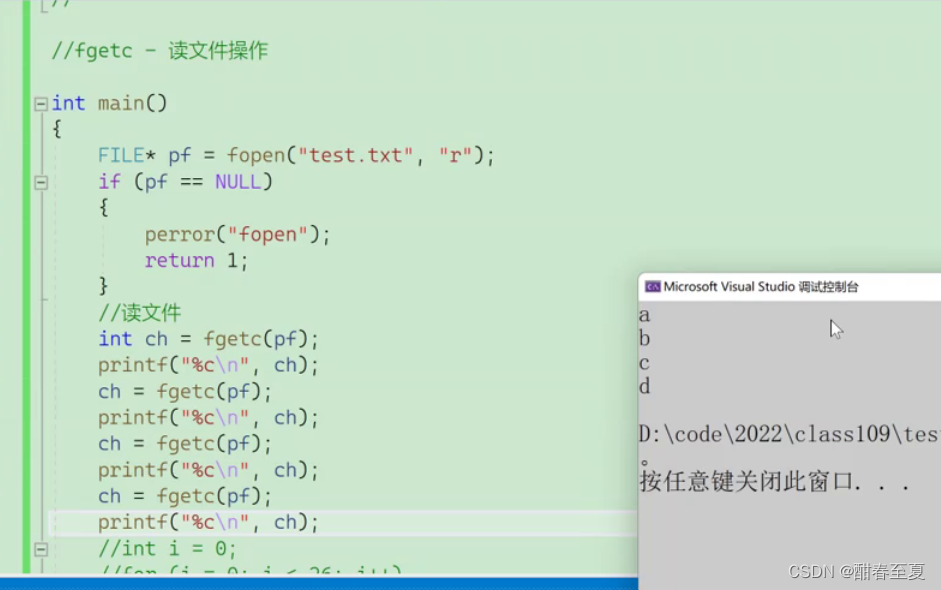Click the D:\code\2022\class109 path in console

pos(790,434)
